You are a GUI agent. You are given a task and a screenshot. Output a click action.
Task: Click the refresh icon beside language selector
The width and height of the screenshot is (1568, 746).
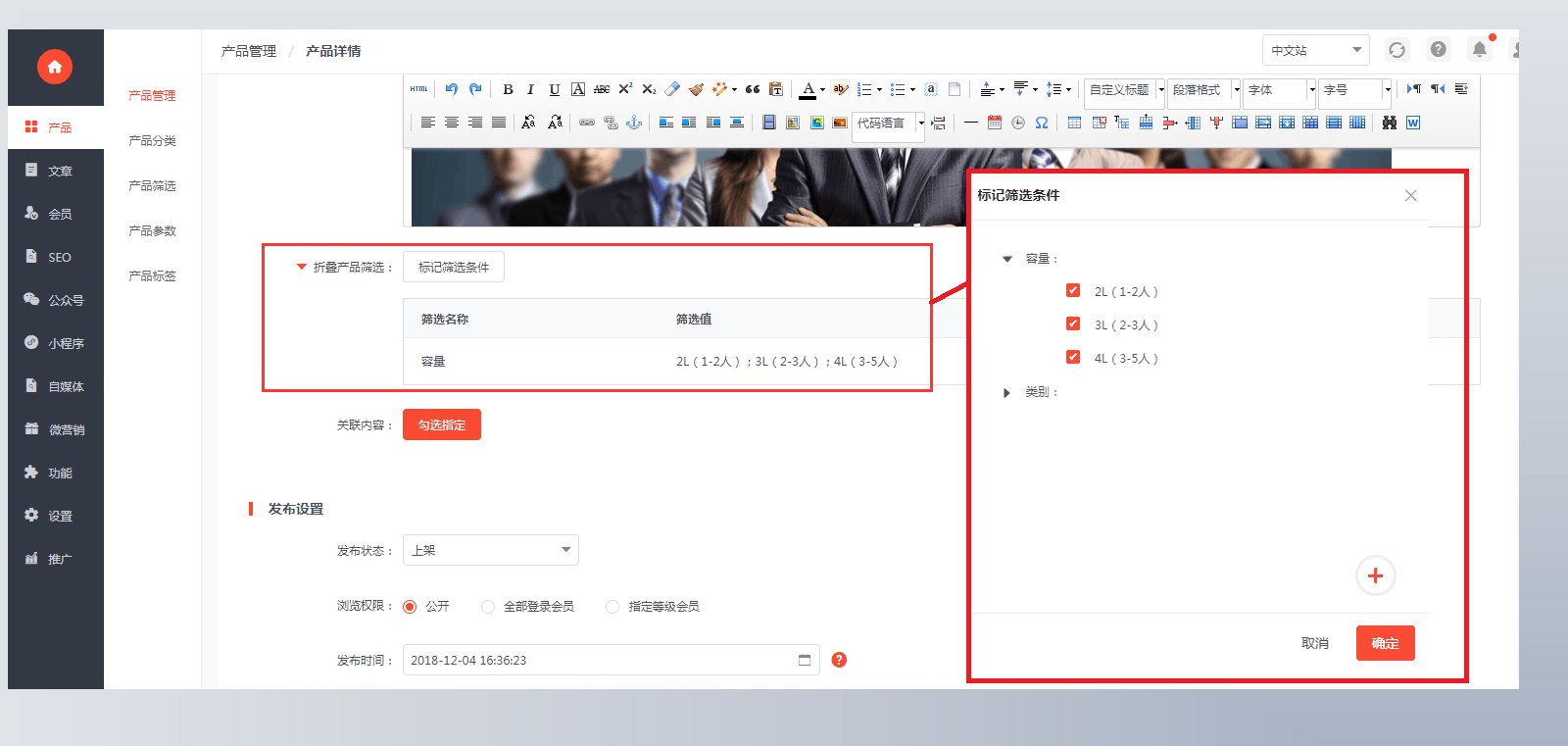click(x=1397, y=50)
